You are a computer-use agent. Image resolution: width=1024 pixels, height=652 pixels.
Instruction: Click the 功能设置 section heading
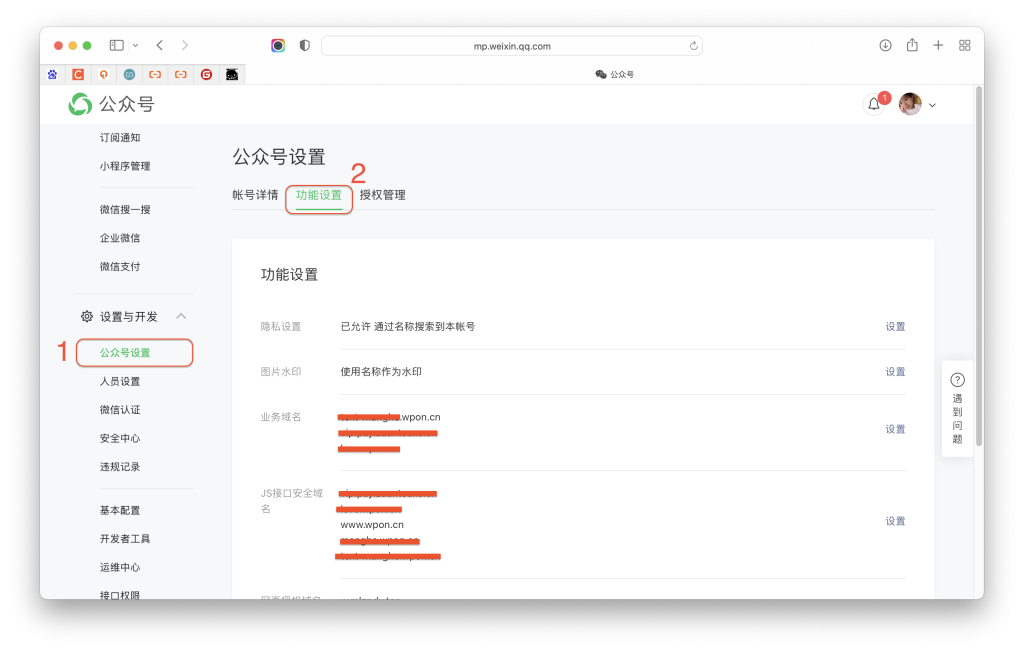289,274
